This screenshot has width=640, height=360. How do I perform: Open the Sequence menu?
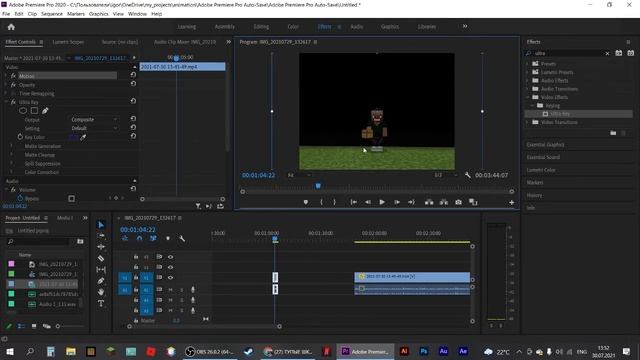pos(52,14)
